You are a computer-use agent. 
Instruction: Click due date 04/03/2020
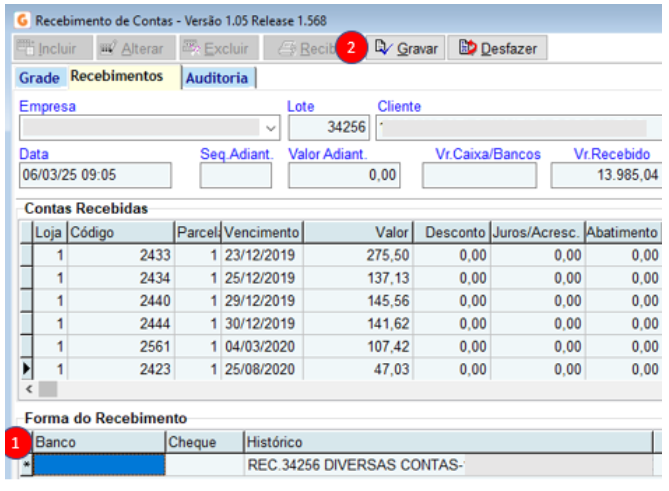262,346
